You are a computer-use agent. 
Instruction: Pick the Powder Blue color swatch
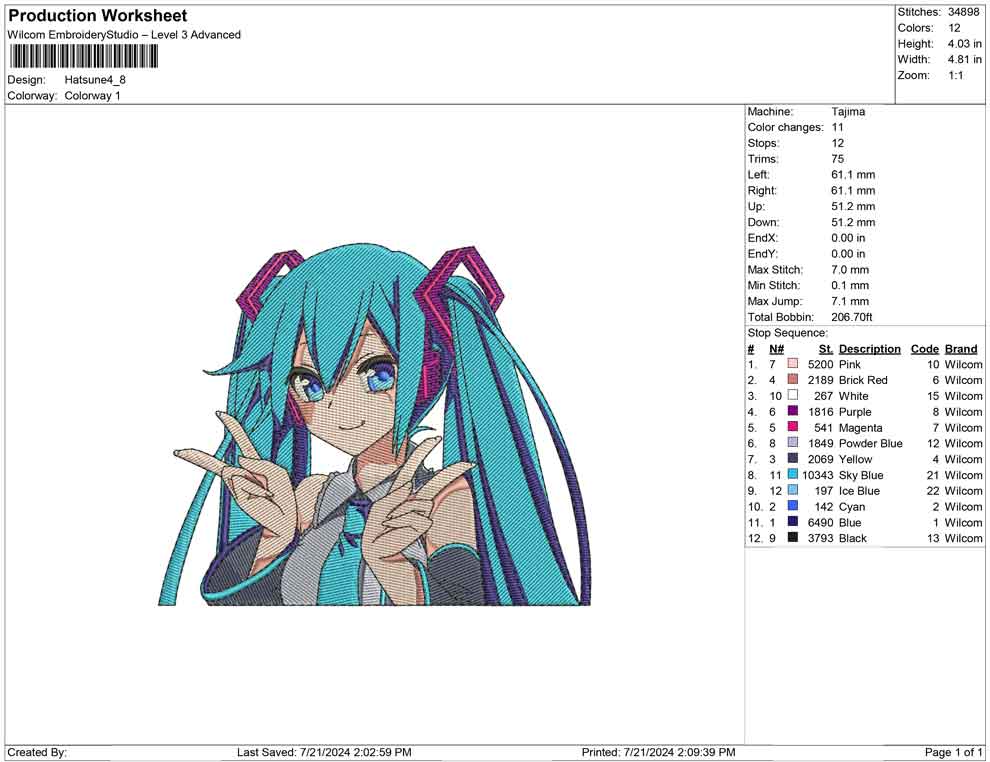click(x=792, y=443)
